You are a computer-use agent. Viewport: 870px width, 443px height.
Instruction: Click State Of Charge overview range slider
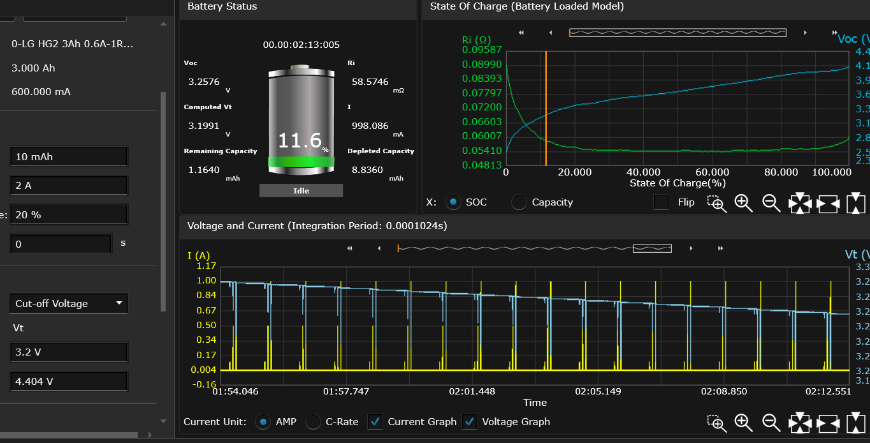click(677, 33)
